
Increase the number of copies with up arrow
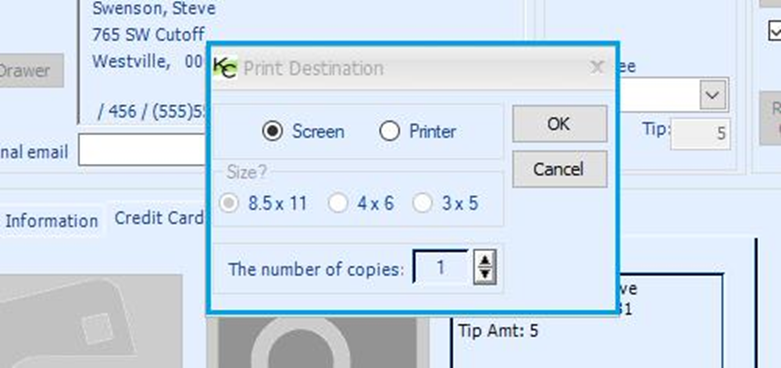click(x=485, y=258)
